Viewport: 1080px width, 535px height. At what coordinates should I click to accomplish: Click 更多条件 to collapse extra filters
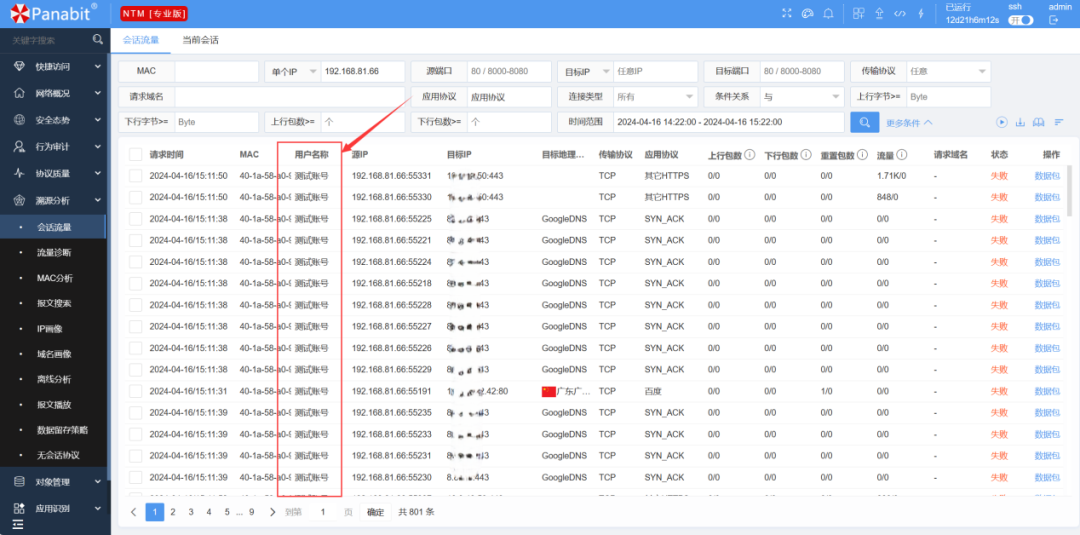point(909,123)
